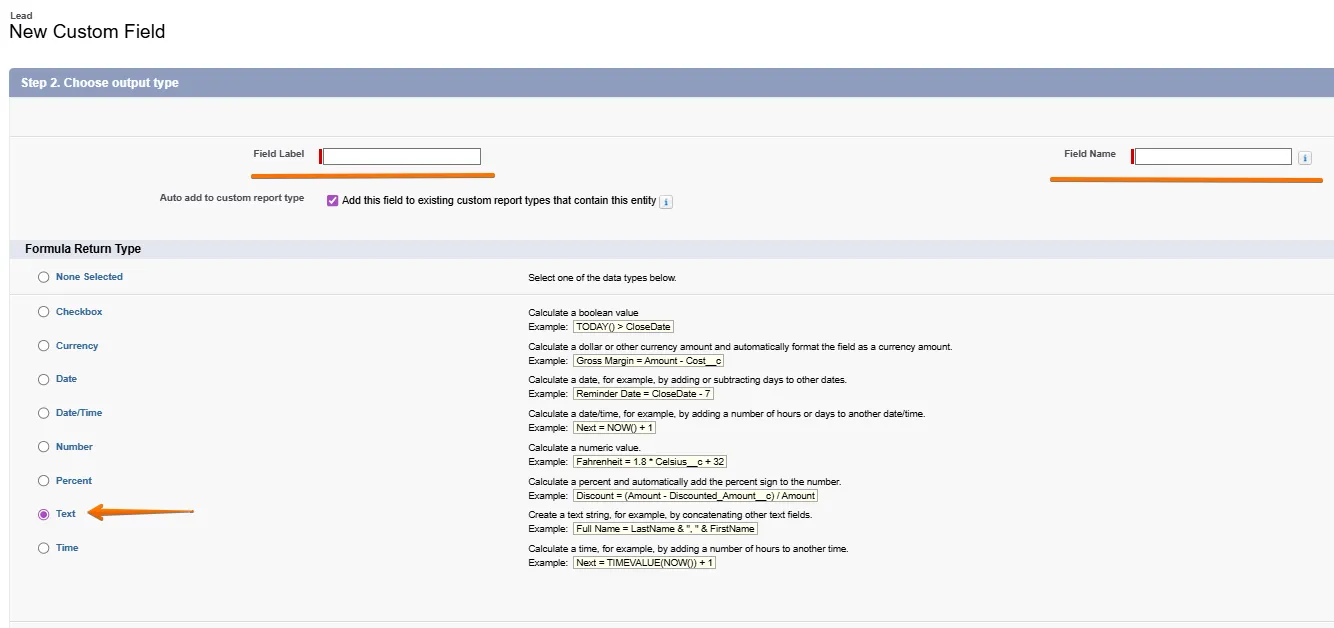Select the None Selected radio button
Viewport: 1334px width, 628px height.
click(43, 277)
